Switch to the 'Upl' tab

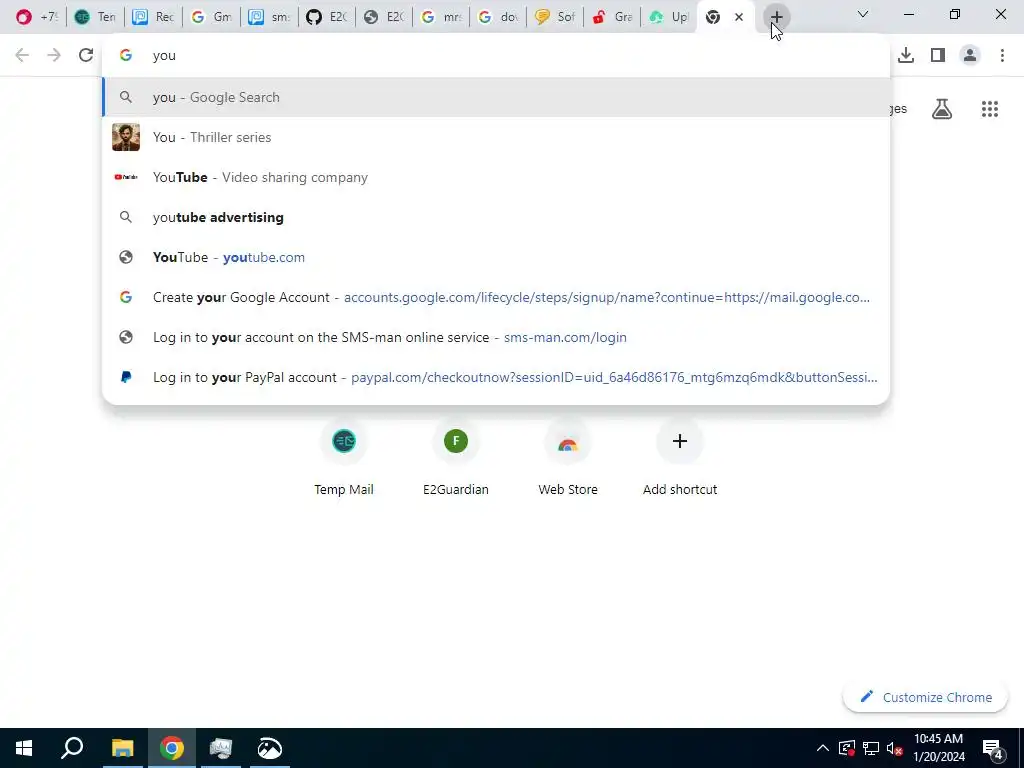(669, 17)
